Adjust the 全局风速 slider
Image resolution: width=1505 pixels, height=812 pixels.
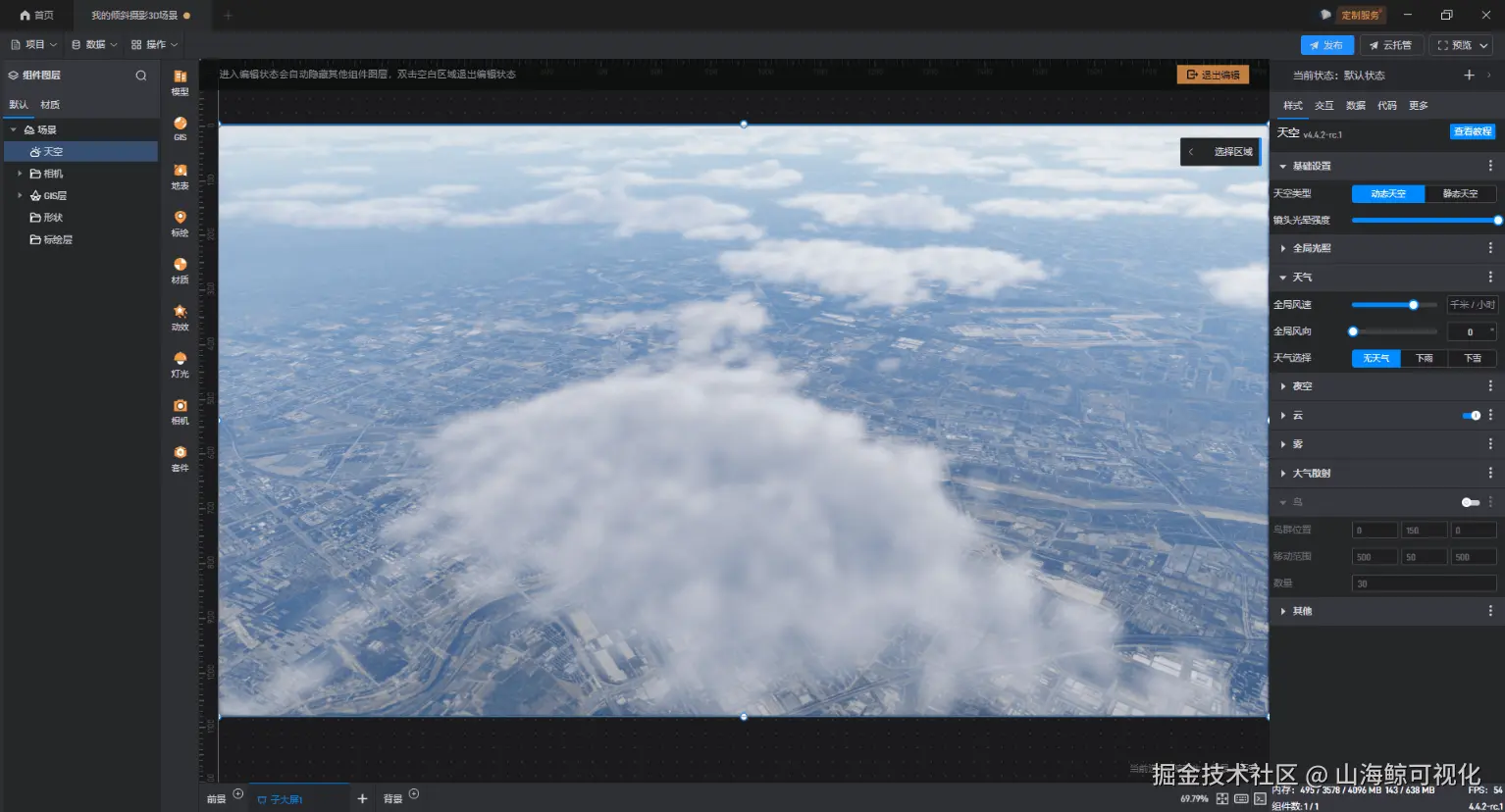click(1394, 305)
